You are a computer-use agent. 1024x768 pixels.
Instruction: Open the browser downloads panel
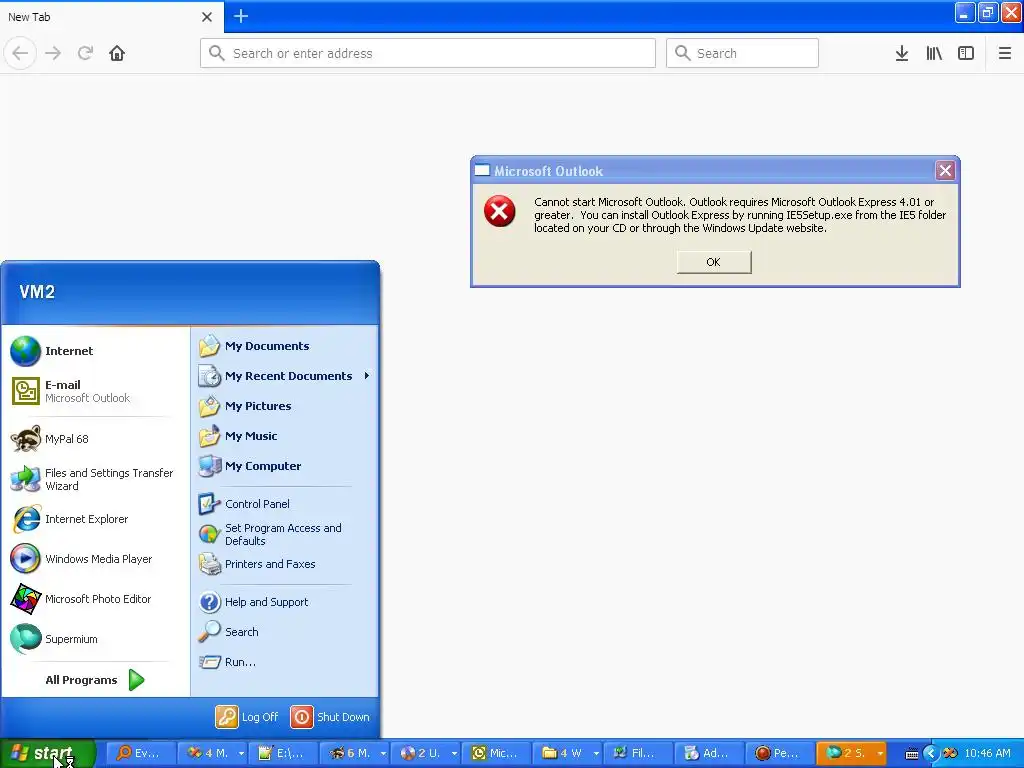coord(902,53)
